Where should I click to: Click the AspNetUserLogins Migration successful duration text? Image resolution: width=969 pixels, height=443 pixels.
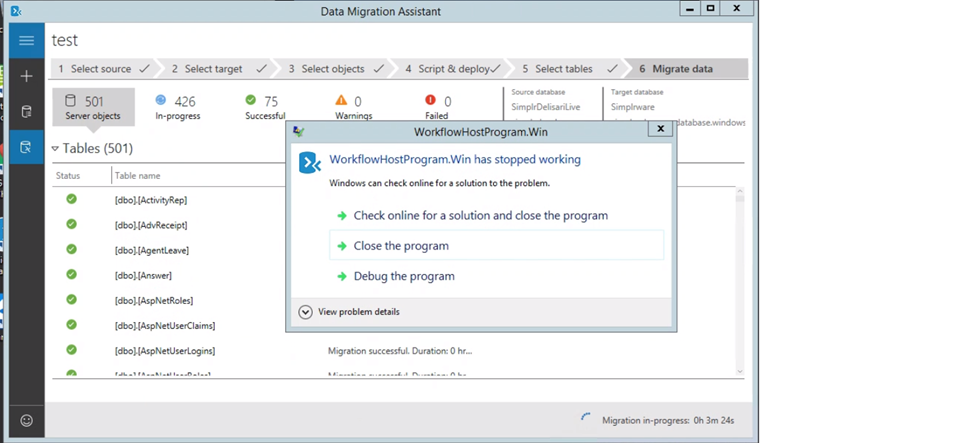coord(400,351)
